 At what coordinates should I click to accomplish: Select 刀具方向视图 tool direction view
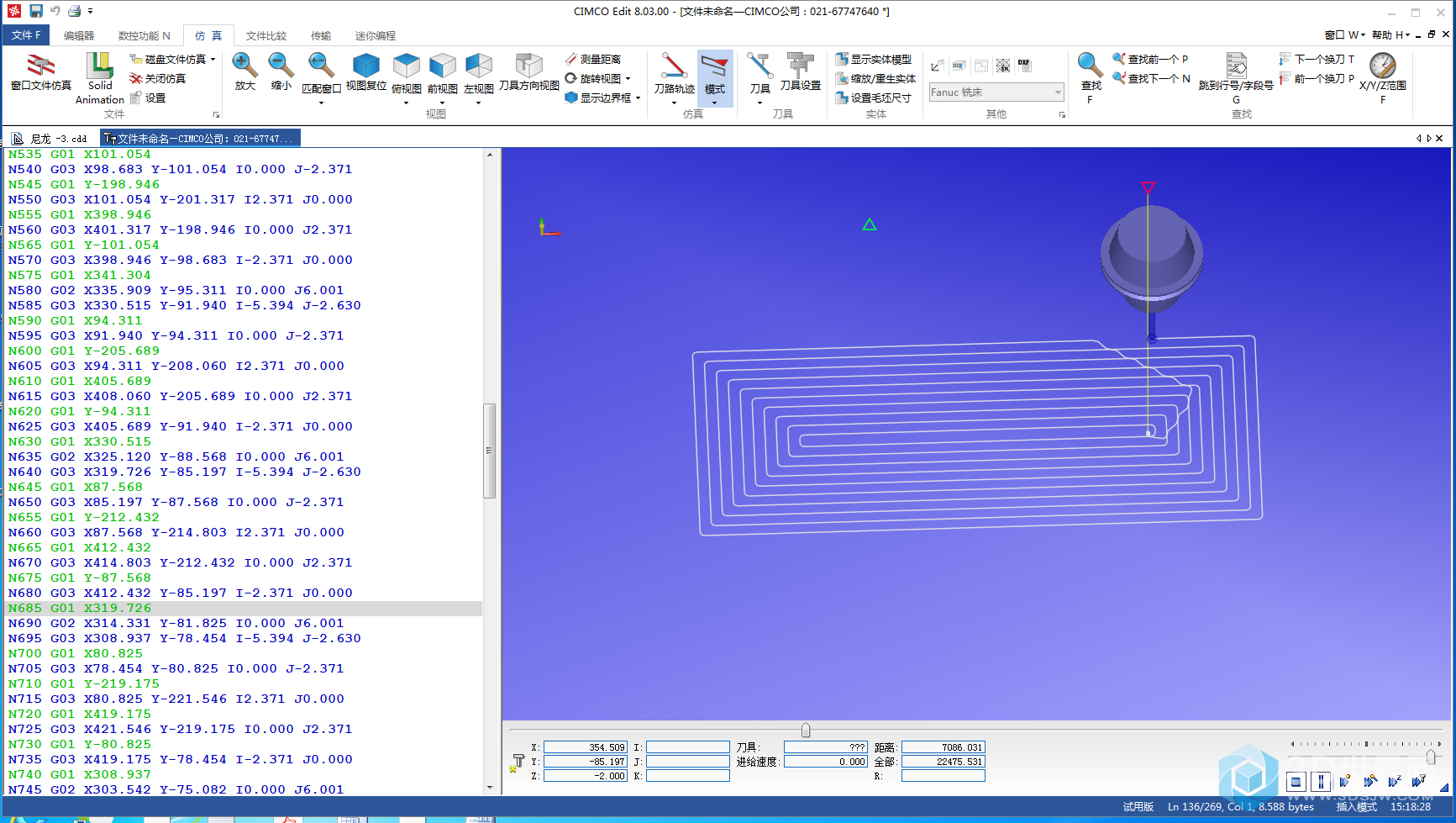click(x=528, y=72)
